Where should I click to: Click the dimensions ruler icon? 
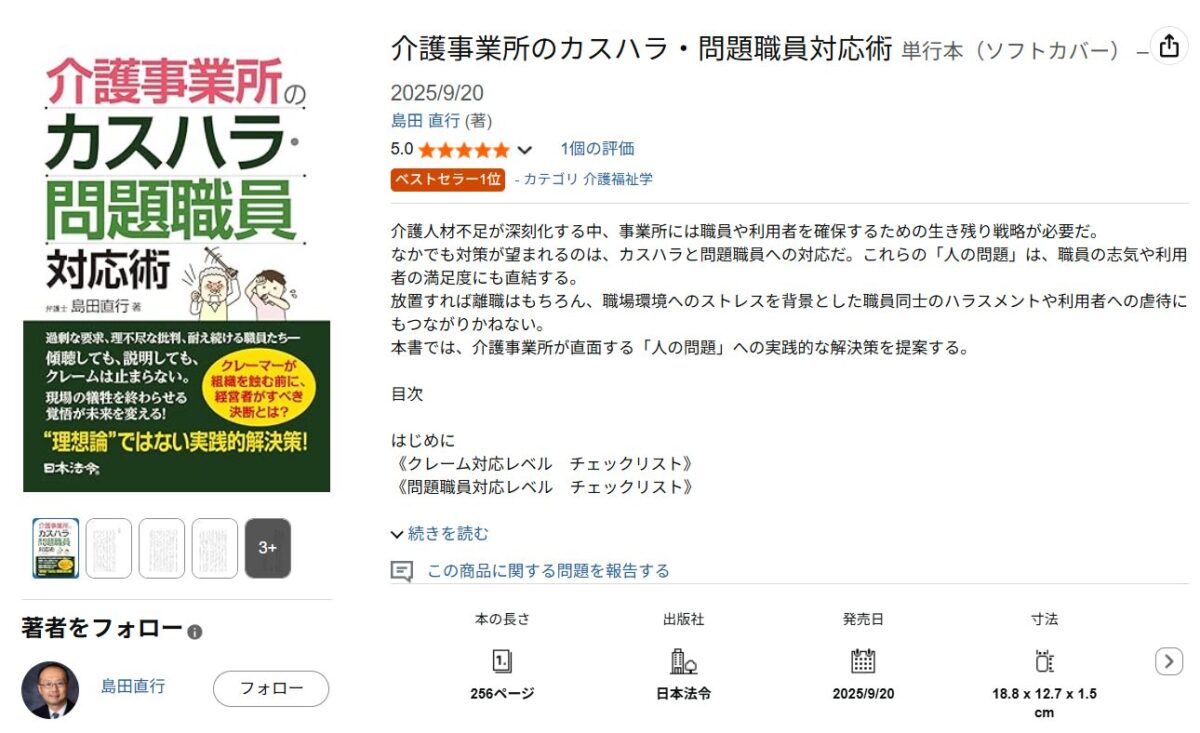[1044, 661]
